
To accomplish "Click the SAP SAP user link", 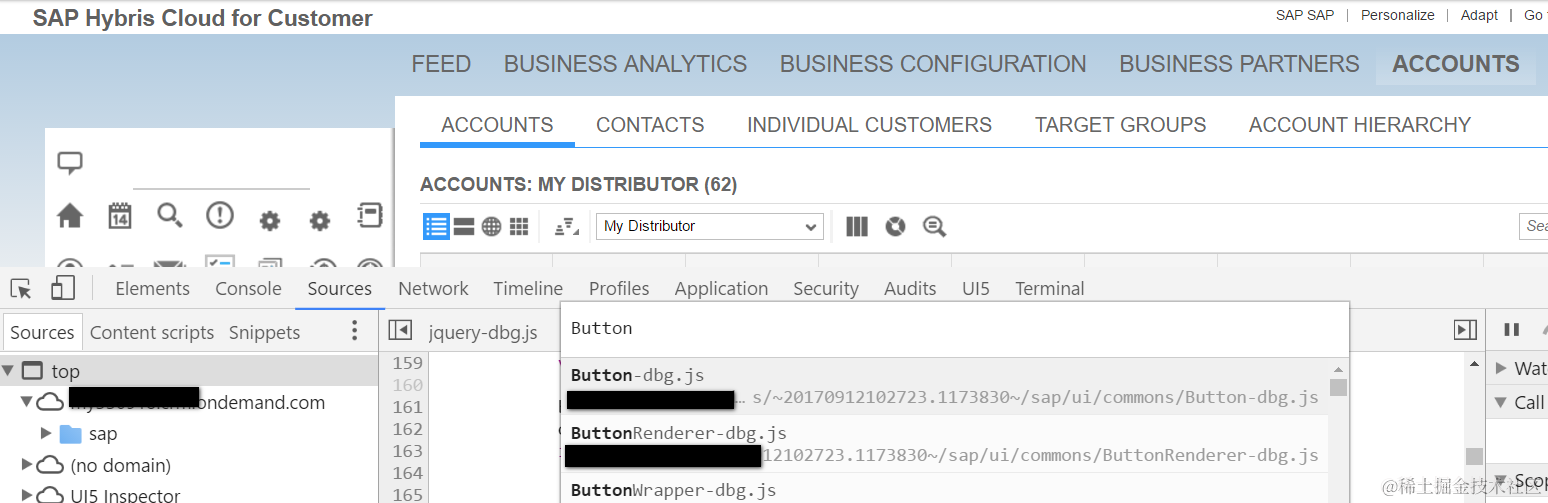I will click(1305, 15).
